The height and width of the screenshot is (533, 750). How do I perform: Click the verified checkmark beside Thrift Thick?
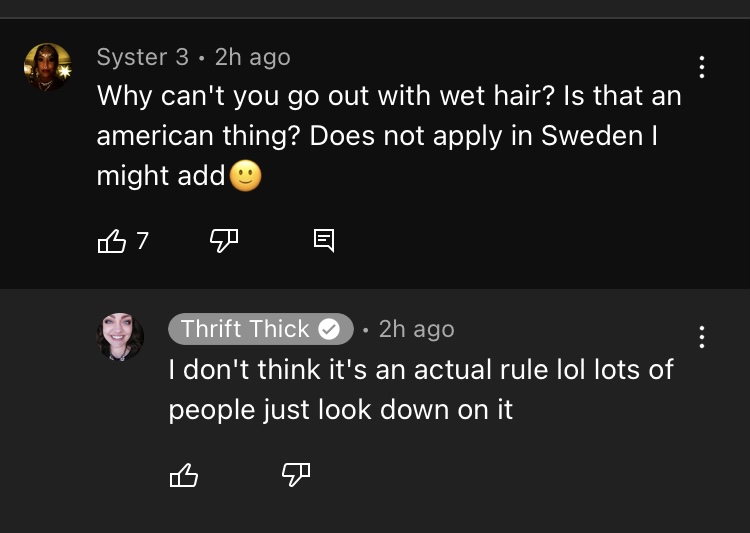click(329, 329)
